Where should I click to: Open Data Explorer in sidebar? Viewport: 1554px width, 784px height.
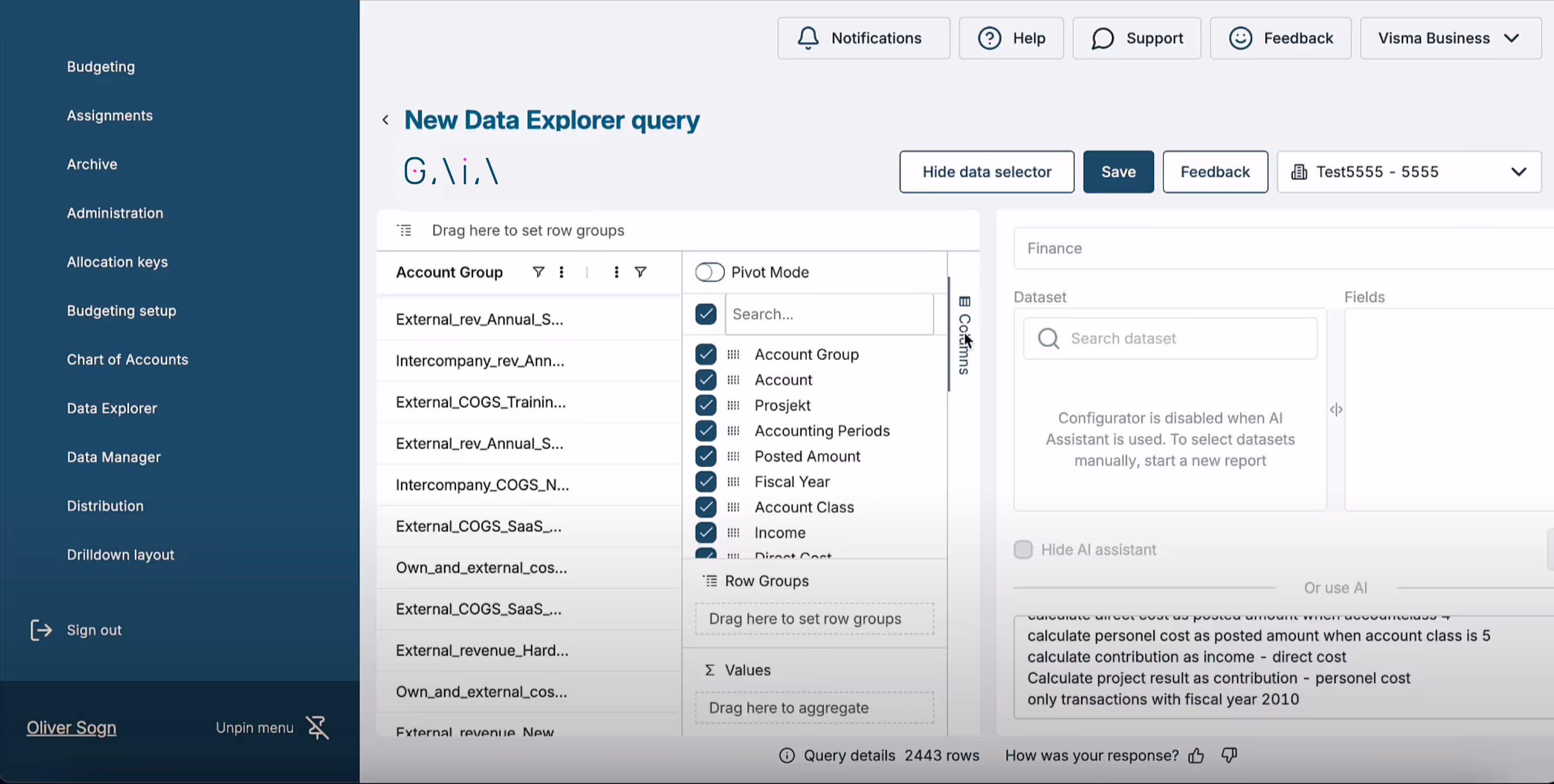click(112, 408)
